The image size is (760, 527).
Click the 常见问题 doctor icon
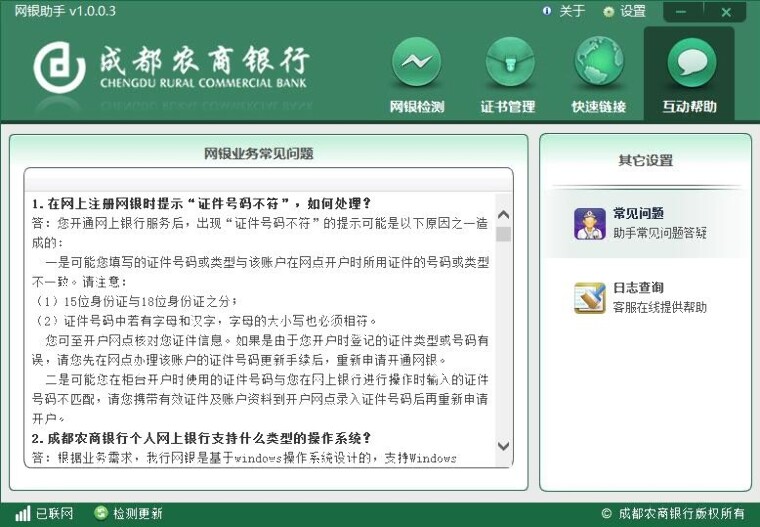(590, 224)
